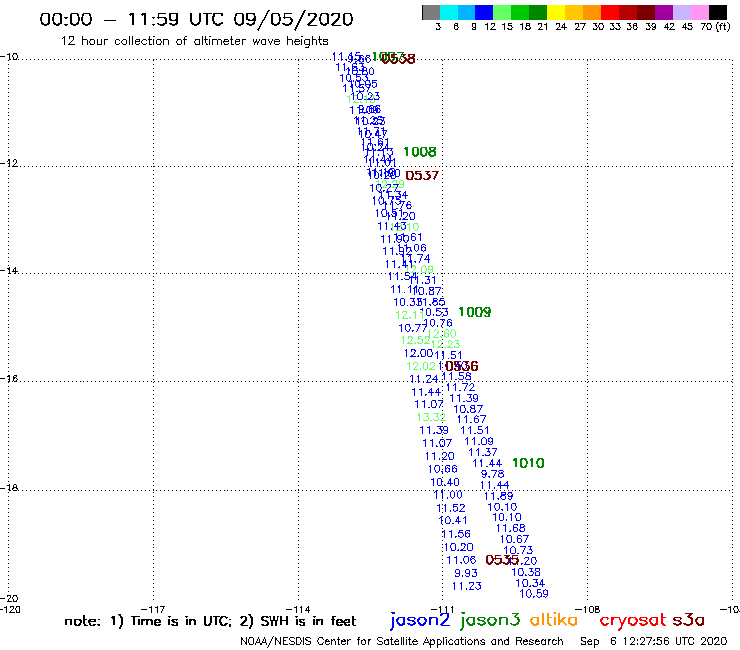Click the -14 latitude axis label
740x650 pixels.
9,270
